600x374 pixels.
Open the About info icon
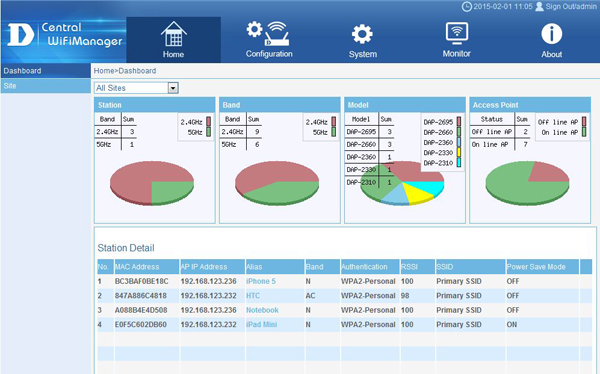(551, 34)
